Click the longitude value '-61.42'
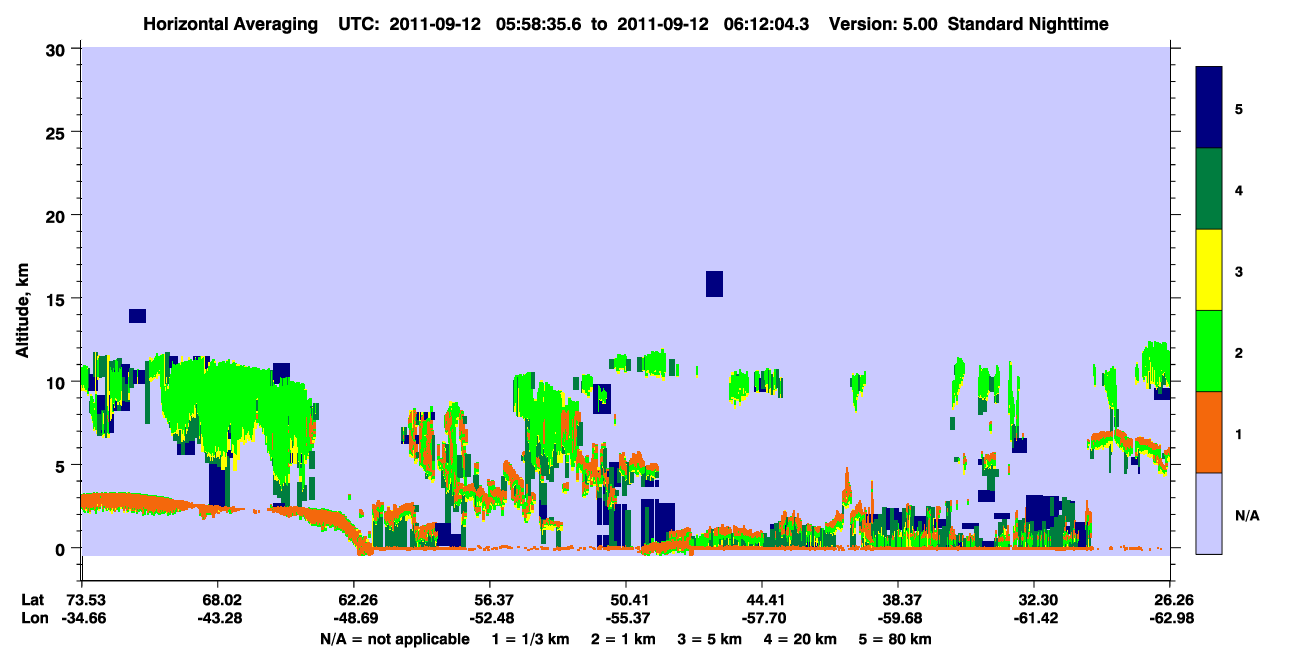Viewport: 1300px width, 667px height. [x=1036, y=619]
